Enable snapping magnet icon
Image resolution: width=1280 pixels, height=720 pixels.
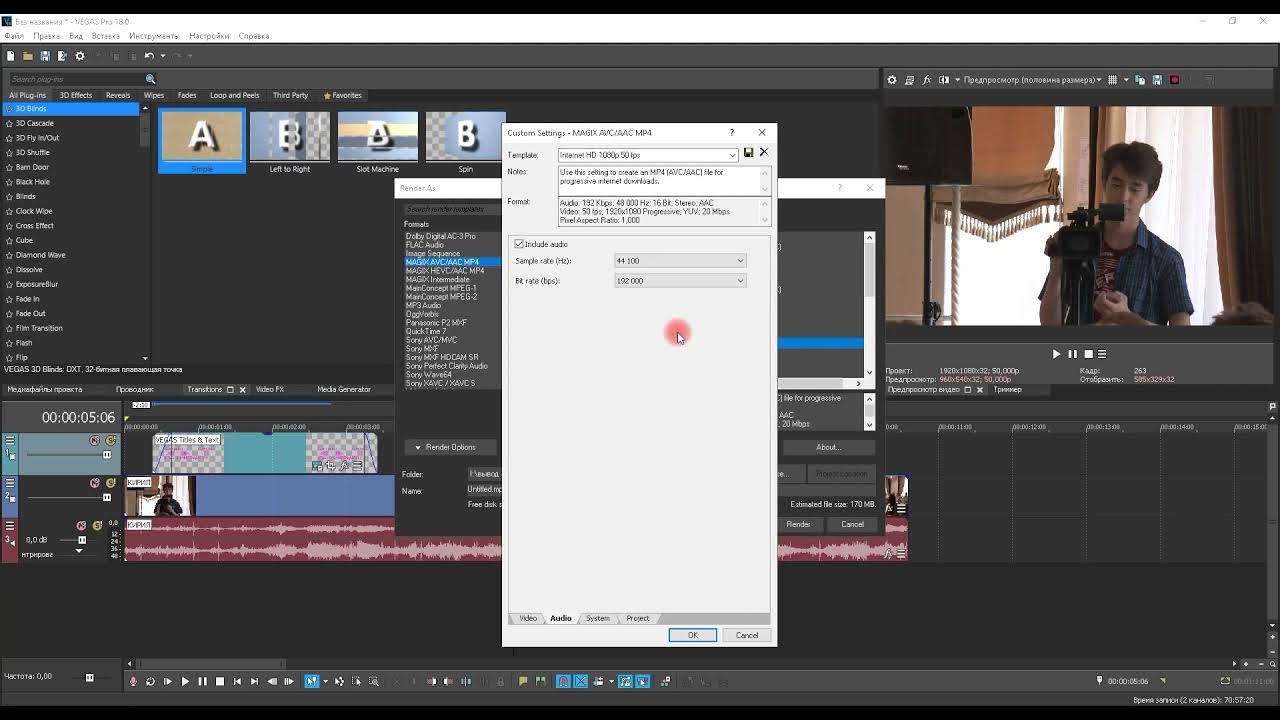[x=563, y=682]
